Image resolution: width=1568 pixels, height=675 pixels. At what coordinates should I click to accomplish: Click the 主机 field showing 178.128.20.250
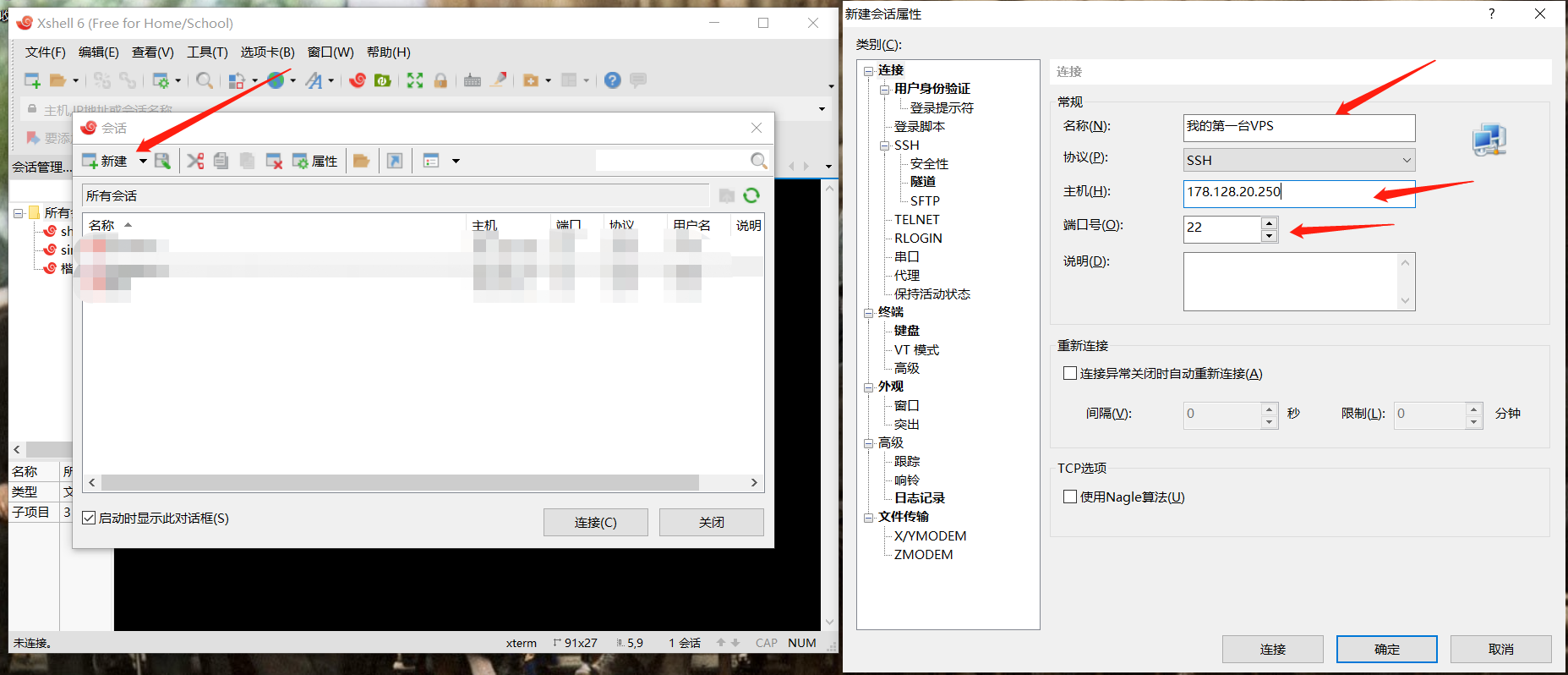(x=1299, y=193)
